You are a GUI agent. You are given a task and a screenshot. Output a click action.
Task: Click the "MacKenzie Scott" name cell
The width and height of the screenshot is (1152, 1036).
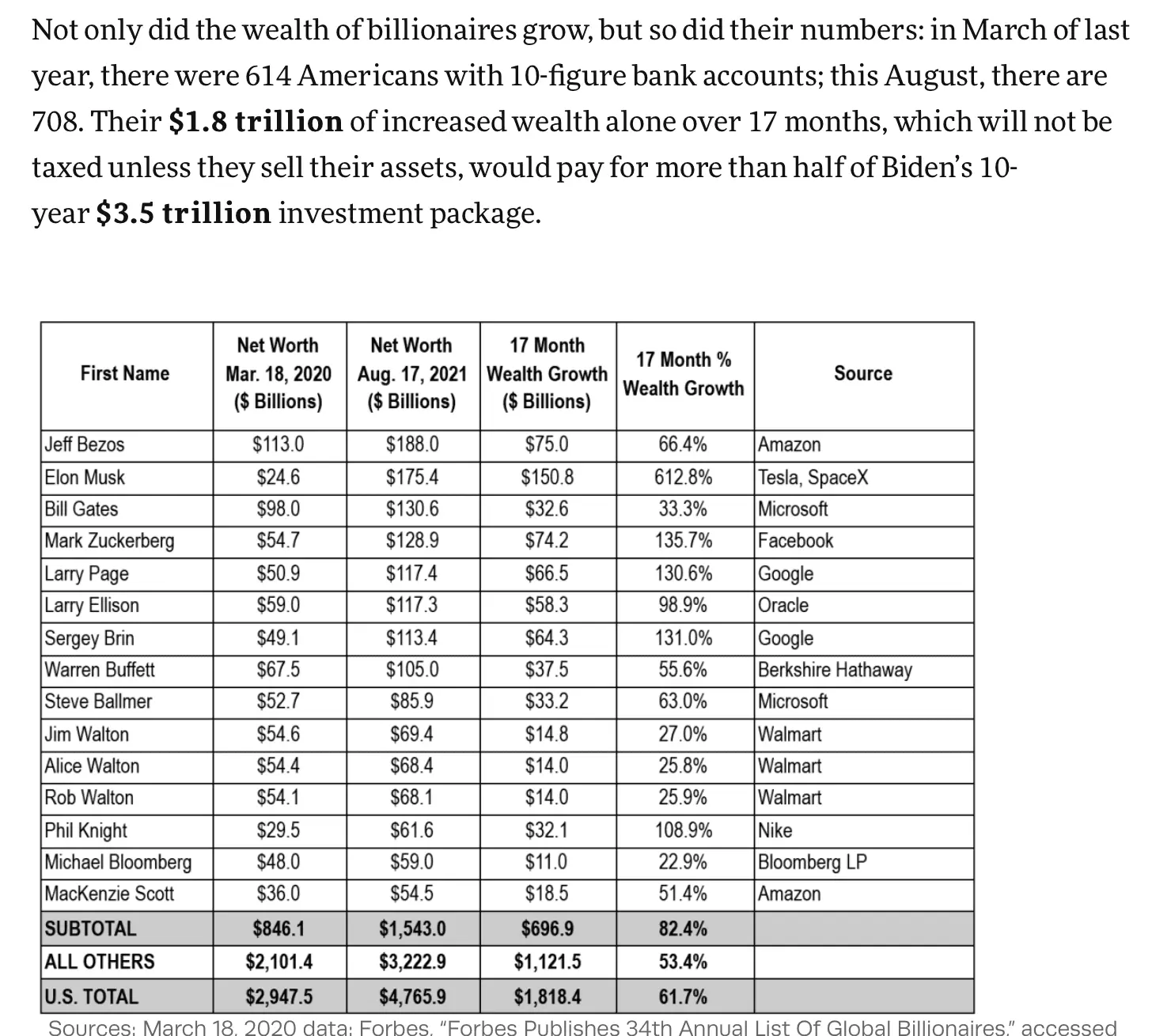[109, 894]
